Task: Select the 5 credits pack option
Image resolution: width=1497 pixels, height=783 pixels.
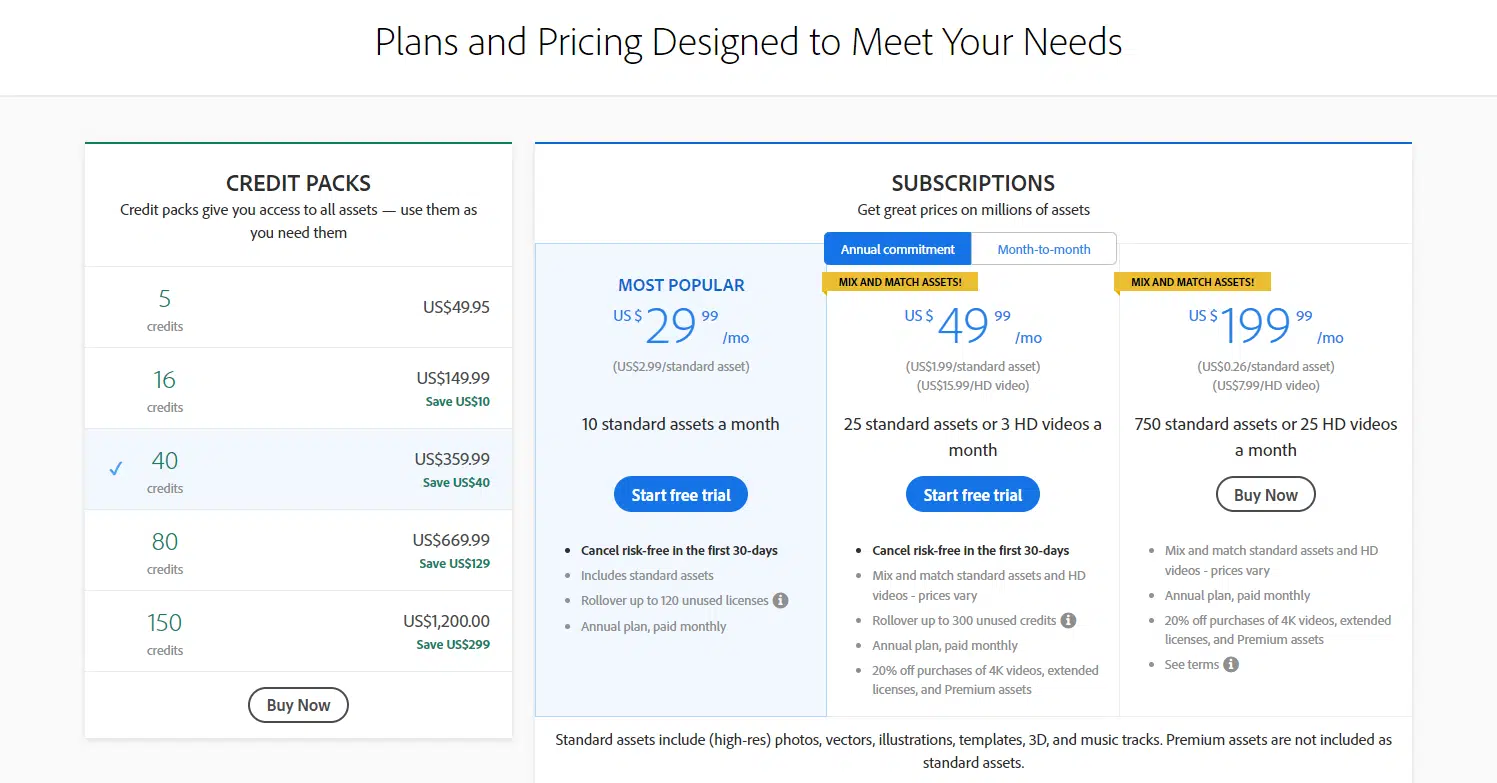Action: pos(298,308)
